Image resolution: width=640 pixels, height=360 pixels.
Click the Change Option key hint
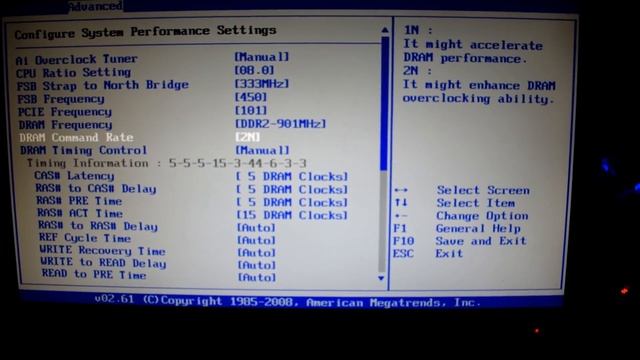[482, 216]
